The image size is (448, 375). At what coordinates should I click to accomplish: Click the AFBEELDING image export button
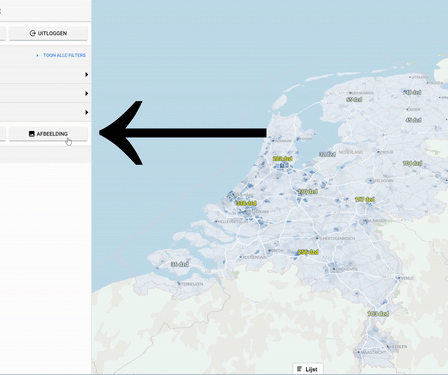click(48, 134)
